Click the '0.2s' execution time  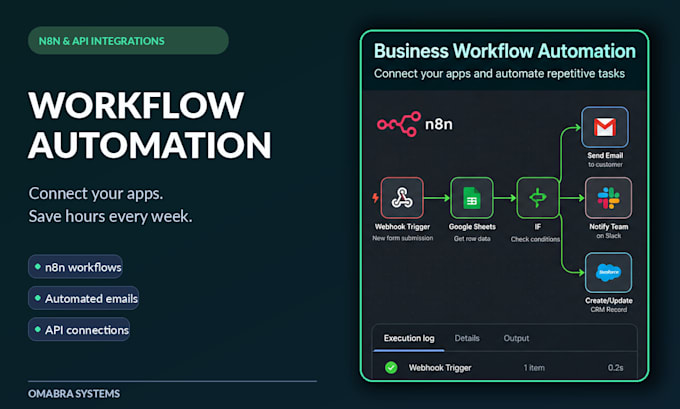coord(615,368)
